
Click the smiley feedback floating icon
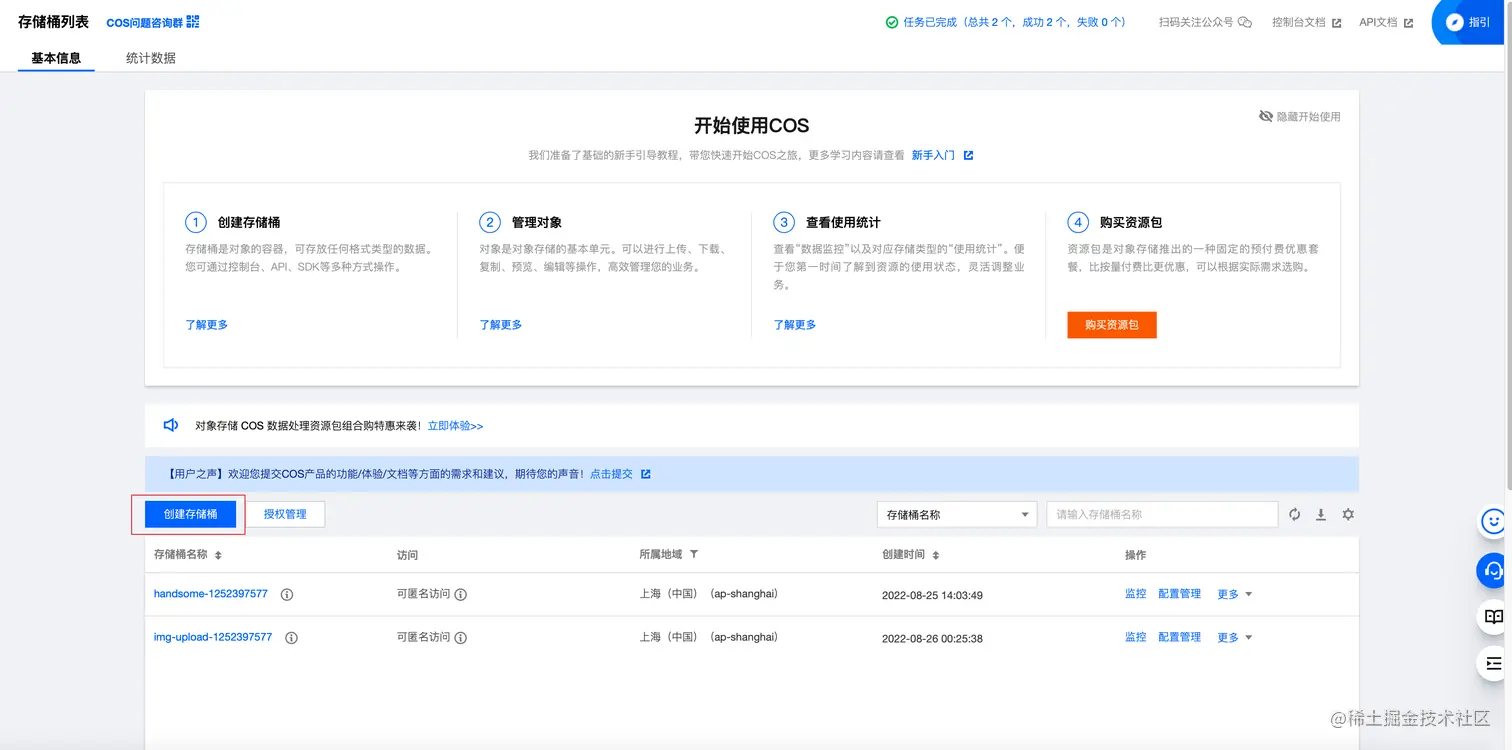(x=1494, y=521)
